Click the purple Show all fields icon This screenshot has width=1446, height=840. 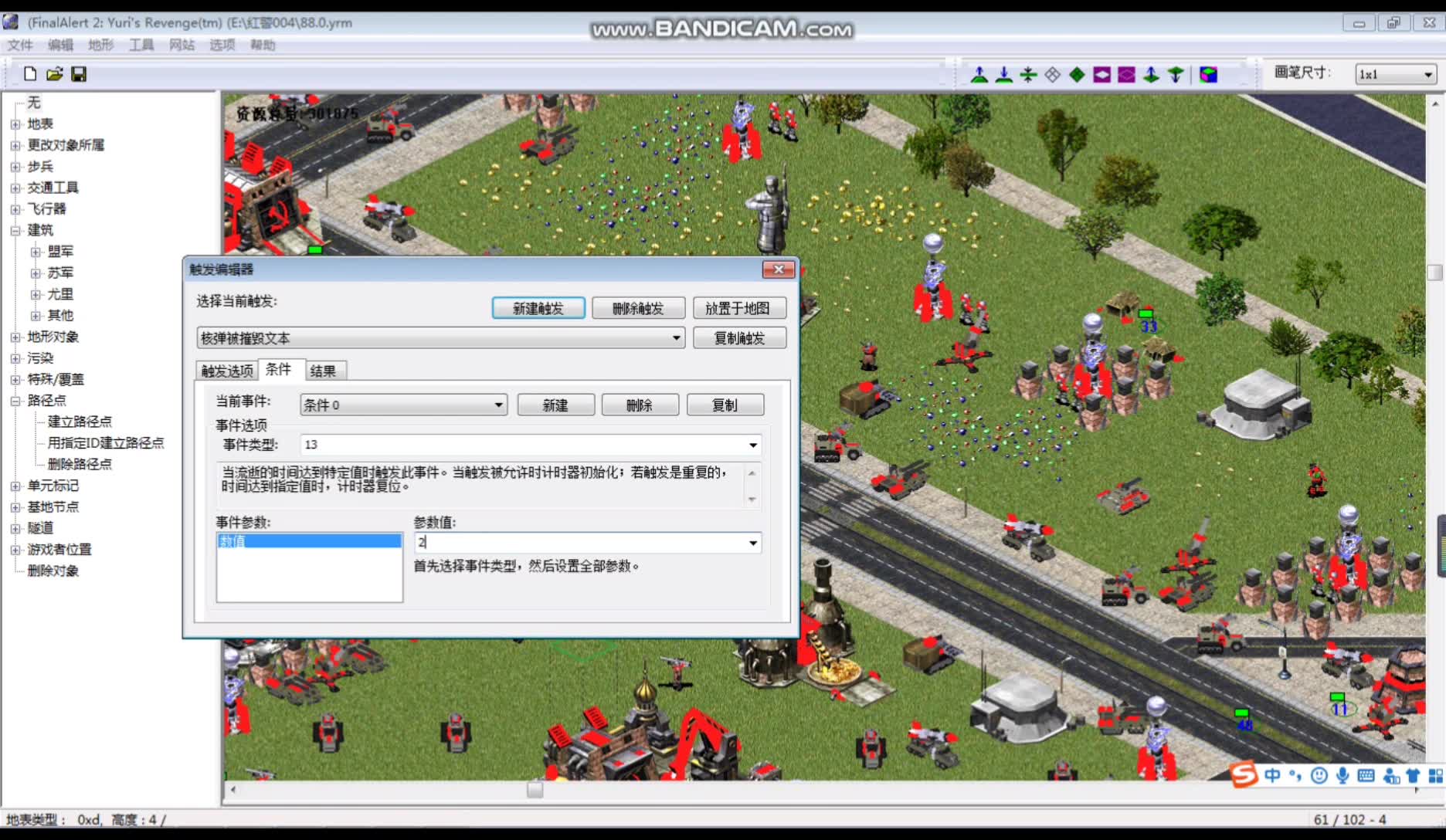tap(1127, 75)
